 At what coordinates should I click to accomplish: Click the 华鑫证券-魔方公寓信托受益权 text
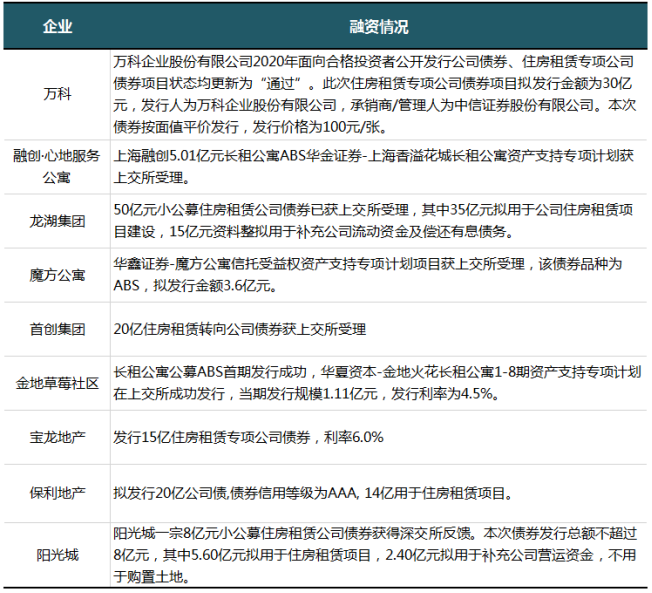[x=368, y=275]
